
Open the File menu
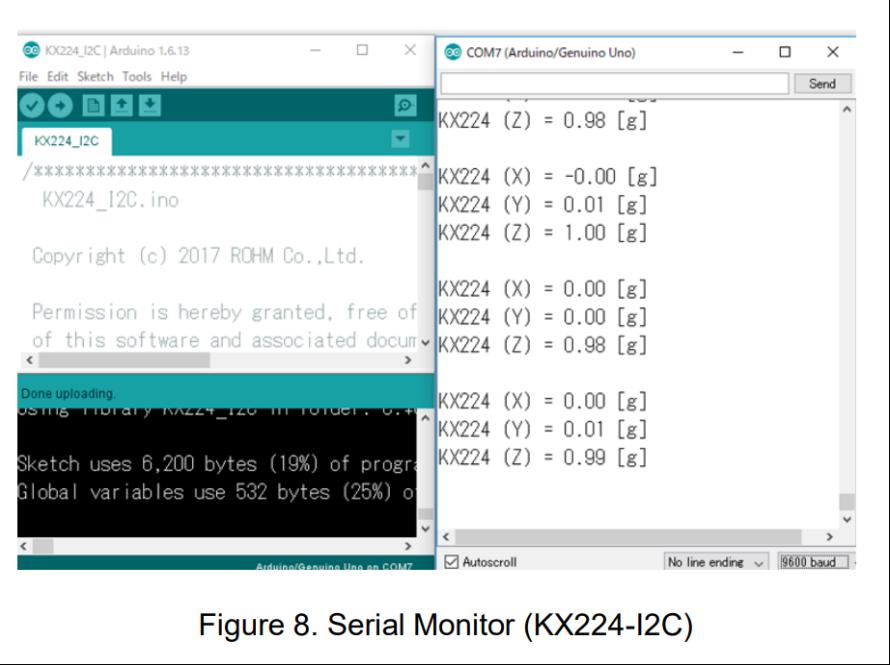[x=28, y=77]
